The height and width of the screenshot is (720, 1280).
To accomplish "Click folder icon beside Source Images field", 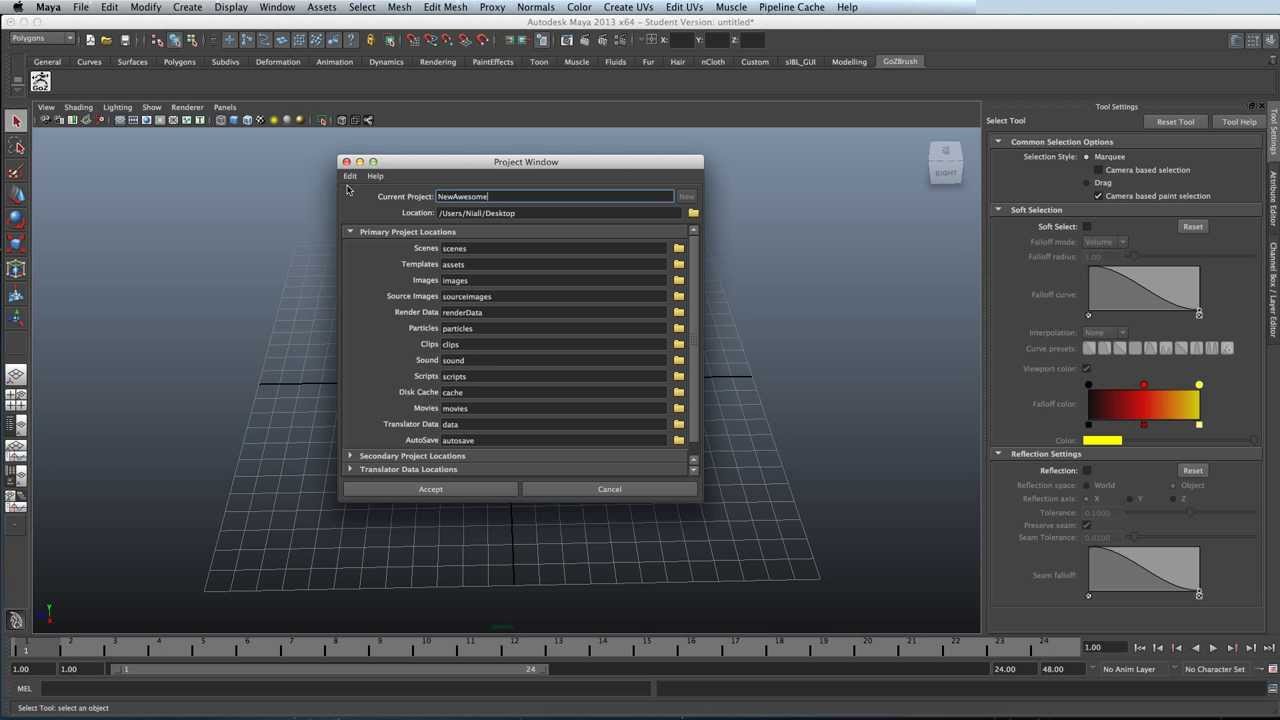I will [679, 296].
